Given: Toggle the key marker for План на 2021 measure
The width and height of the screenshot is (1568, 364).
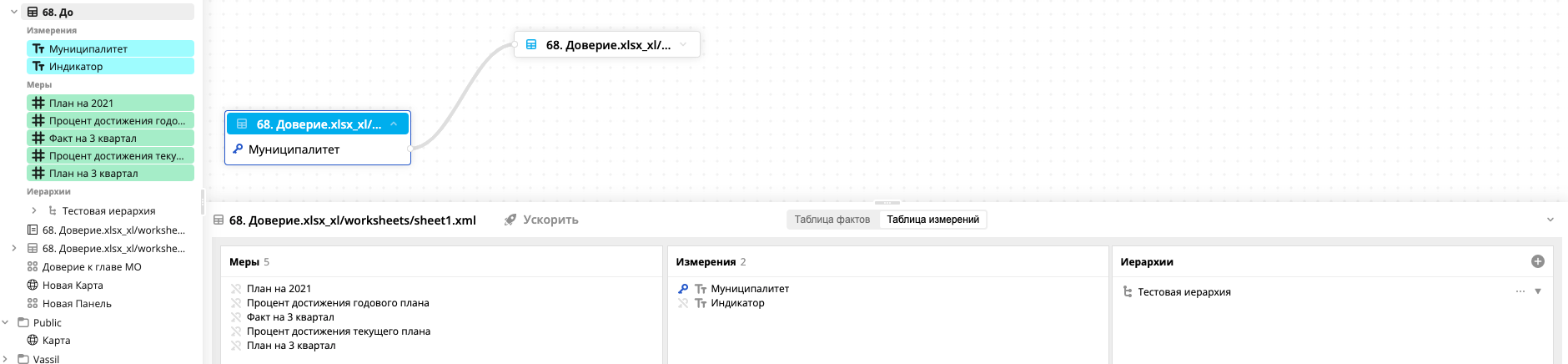Looking at the screenshot, I should (x=236, y=289).
